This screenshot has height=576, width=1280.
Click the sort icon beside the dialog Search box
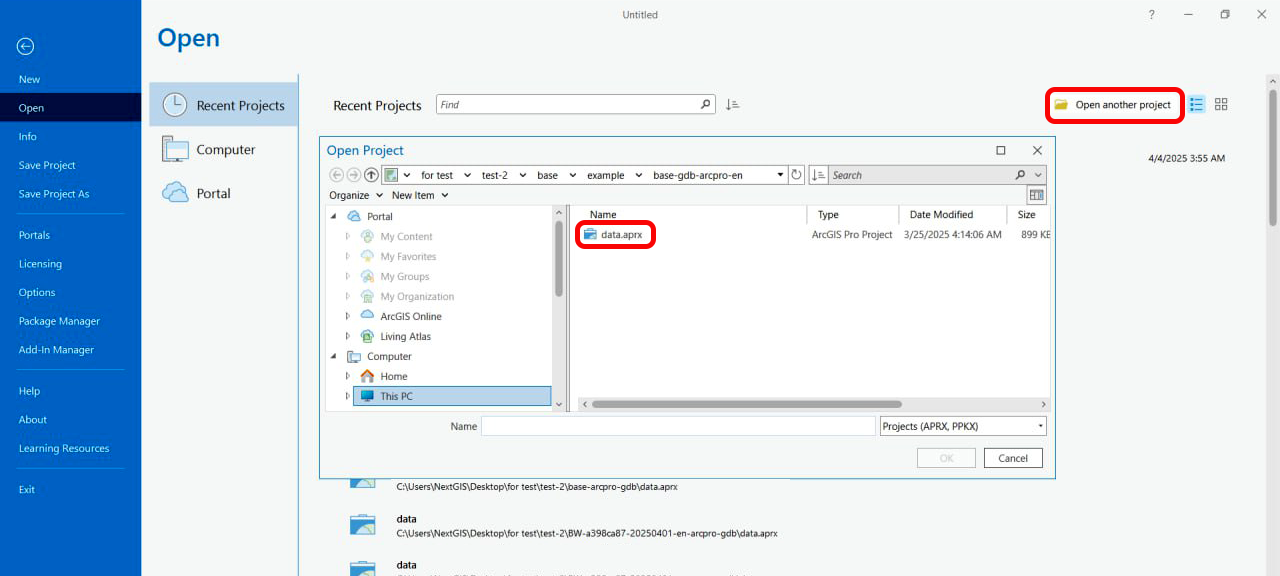[x=819, y=175]
